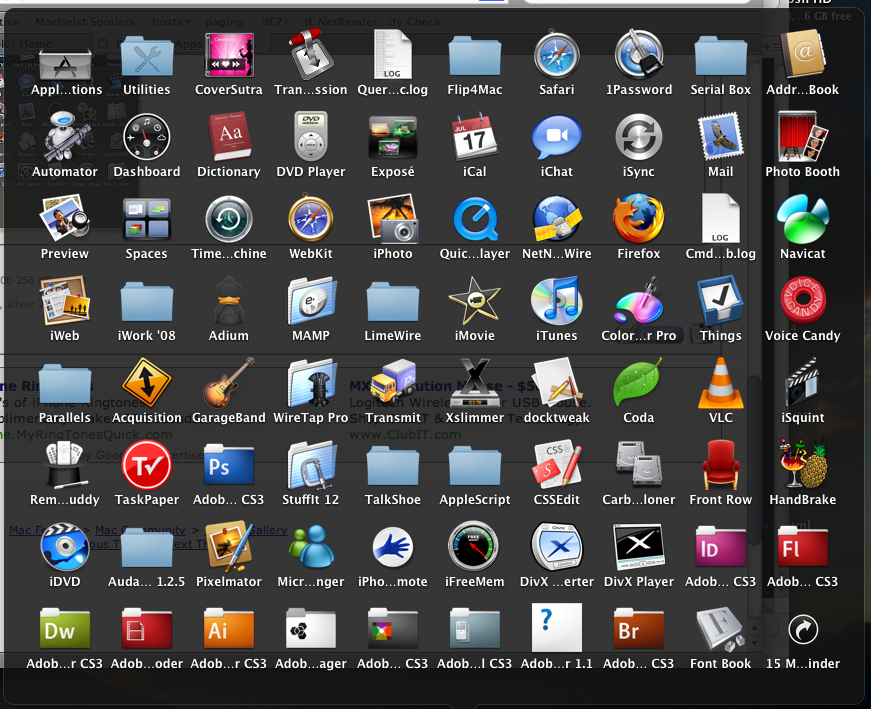871x709 pixels.
Task: Launch Voice Candy
Action: [x=803, y=300]
